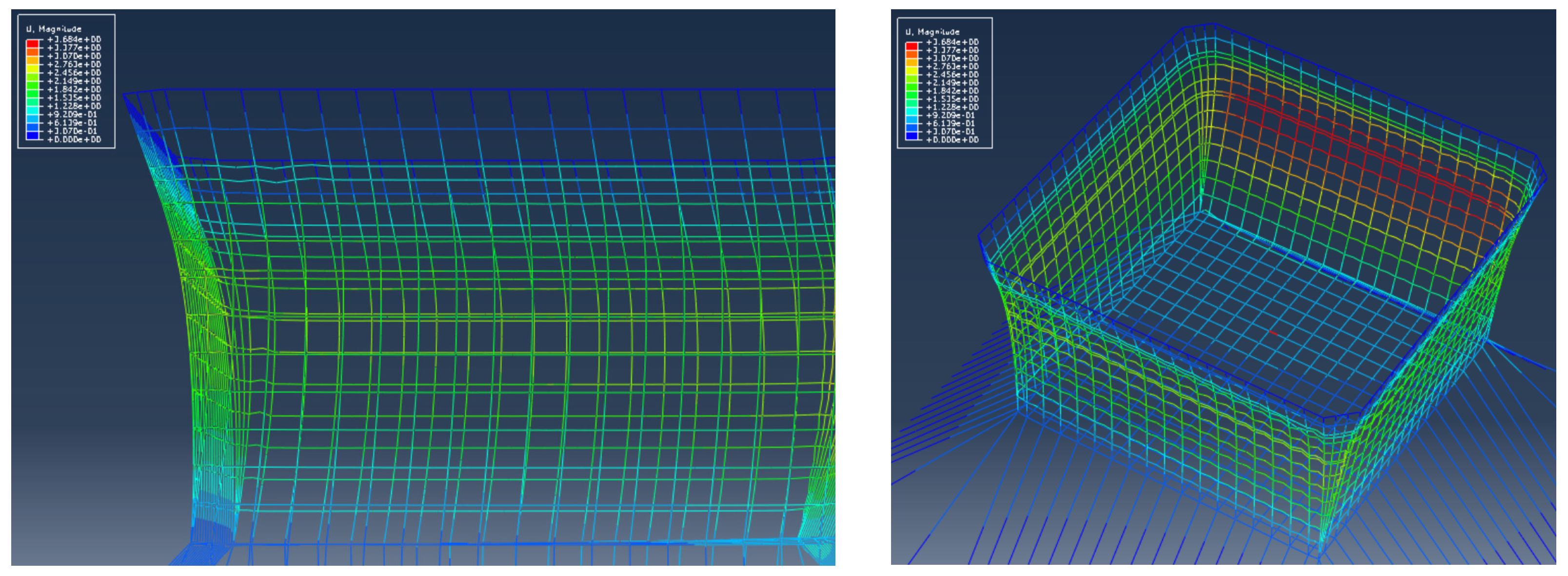This screenshot has height=576, width=1568.
Task: Click +0.000e+00 minimum value in right legend
Action: tap(953, 140)
